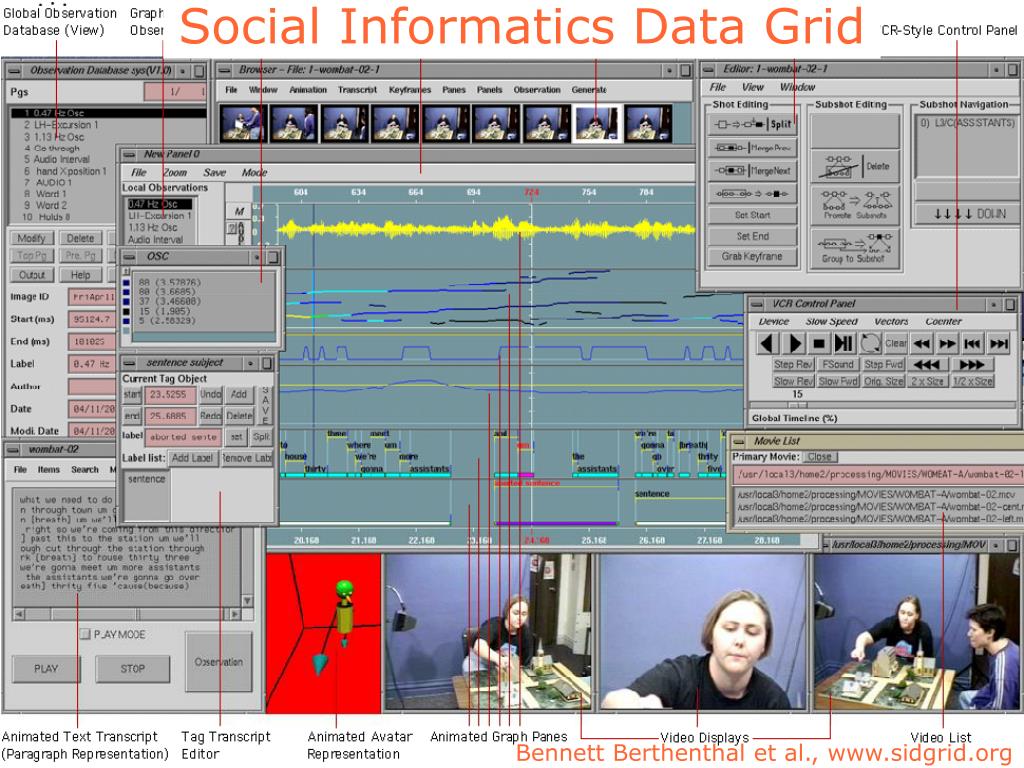Open window menu of Observation Database titlebar
The height and width of the screenshot is (768, 1024).
pos(14,71)
